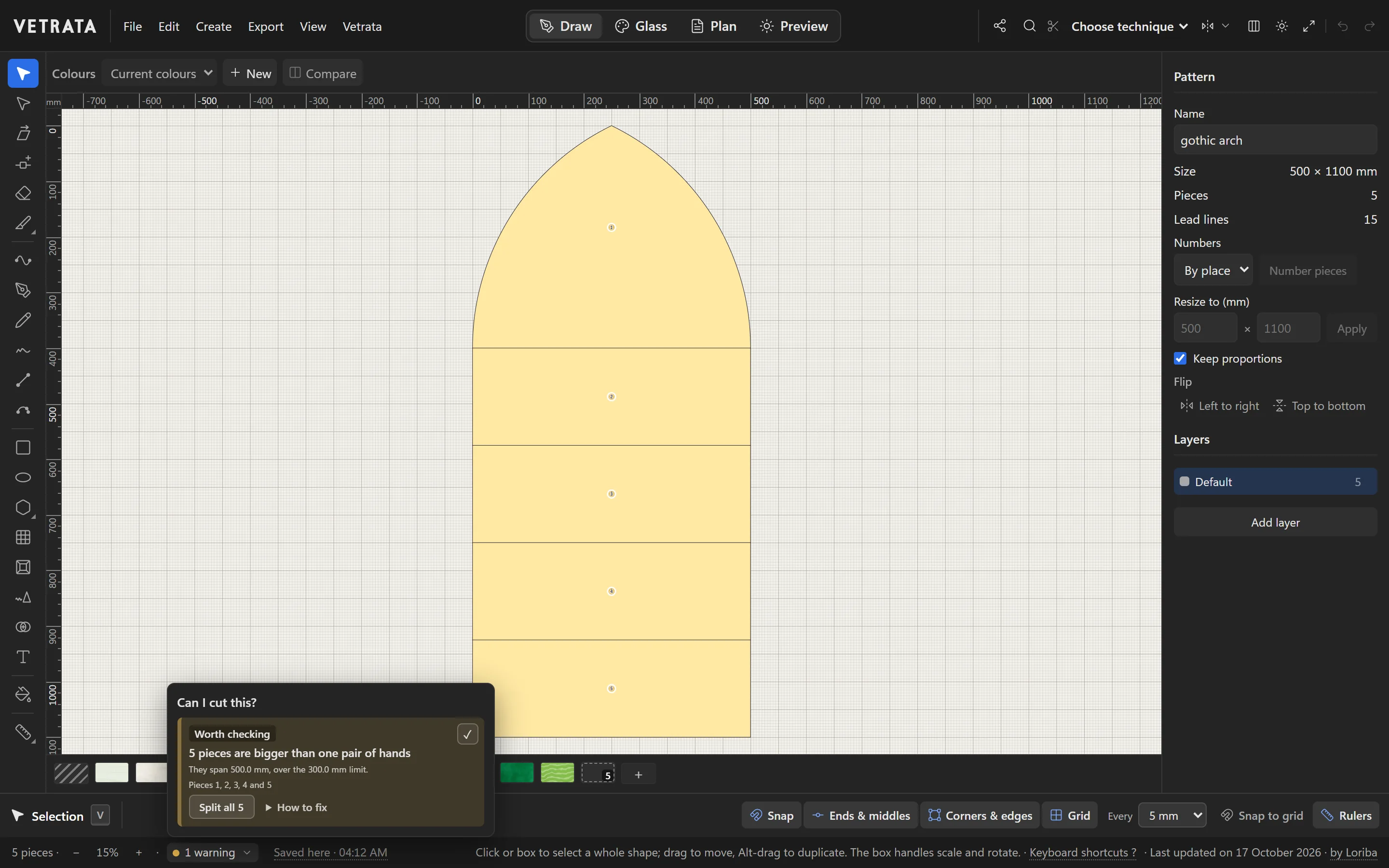Toggle Snap to grid
This screenshot has width=1389, height=868.
coord(1262,815)
